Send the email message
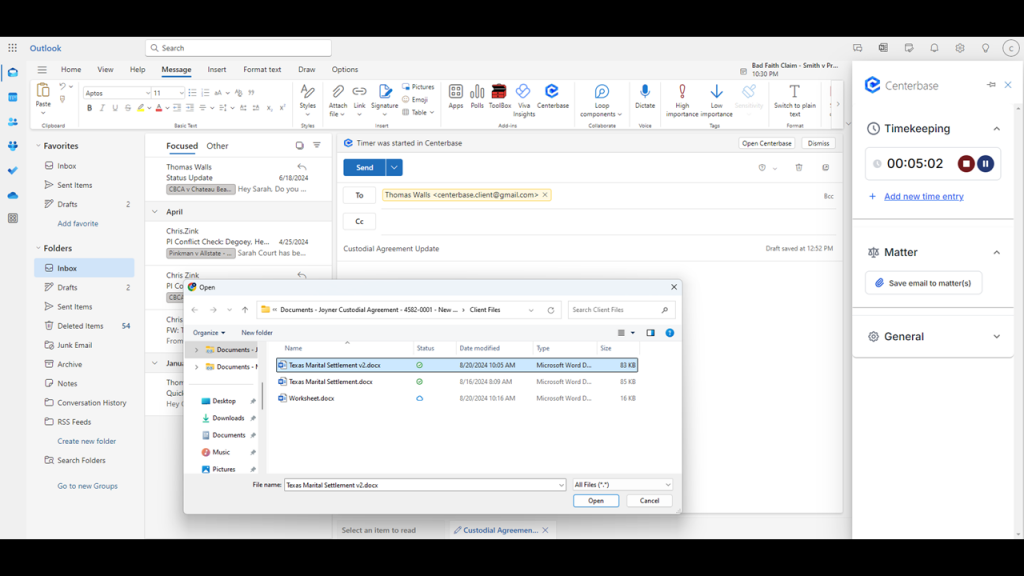Image resolution: width=1024 pixels, height=576 pixels. (364, 168)
